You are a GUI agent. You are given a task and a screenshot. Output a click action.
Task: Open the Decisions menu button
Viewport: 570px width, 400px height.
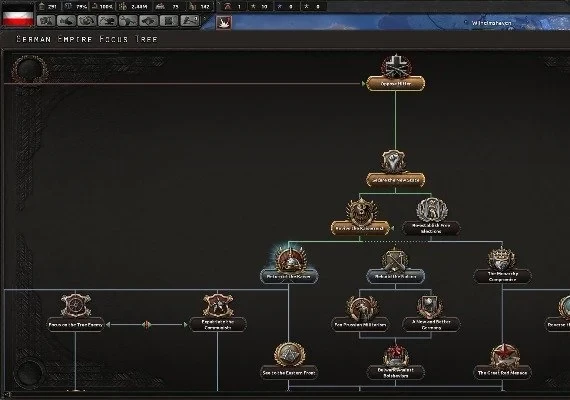pyautogui.click(x=46, y=20)
